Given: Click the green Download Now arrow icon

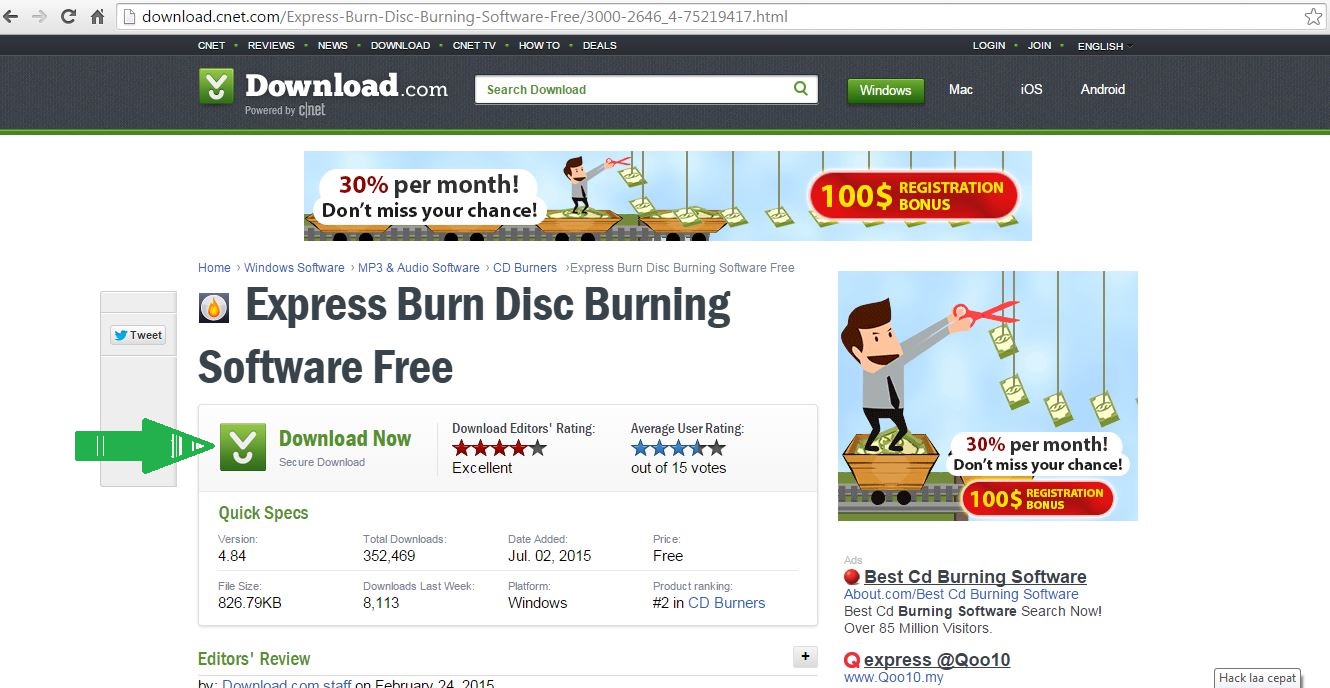Looking at the screenshot, I should point(243,447).
